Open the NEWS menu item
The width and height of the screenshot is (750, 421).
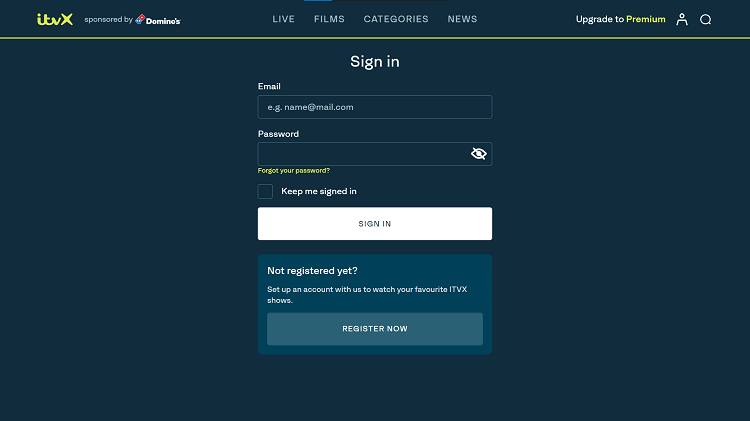tap(463, 19)
